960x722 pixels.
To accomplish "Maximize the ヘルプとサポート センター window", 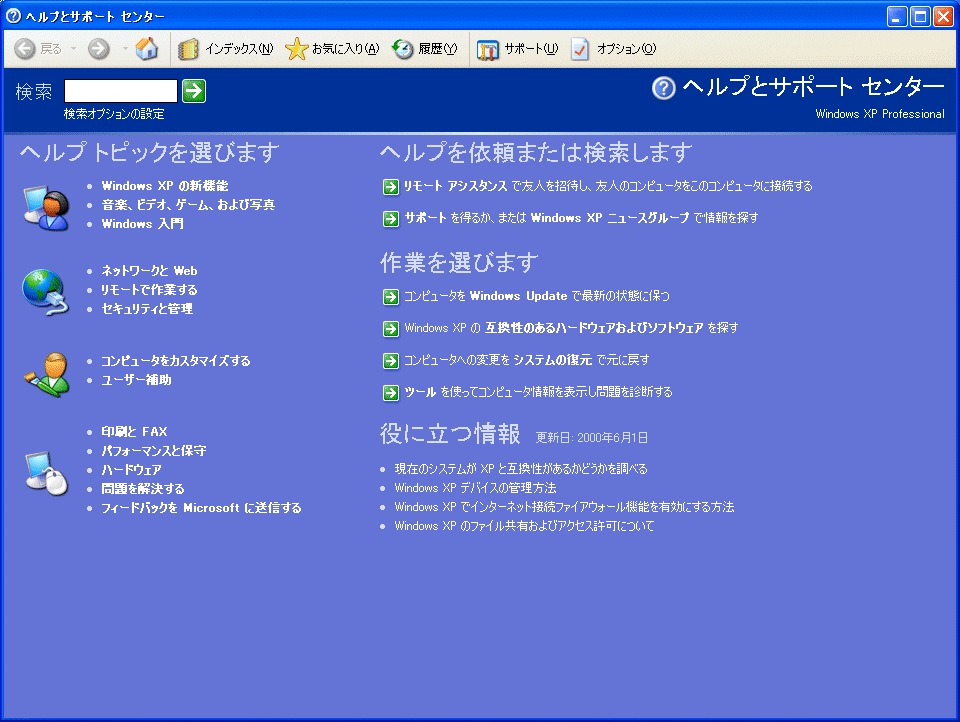I will [x=920, y=17].
